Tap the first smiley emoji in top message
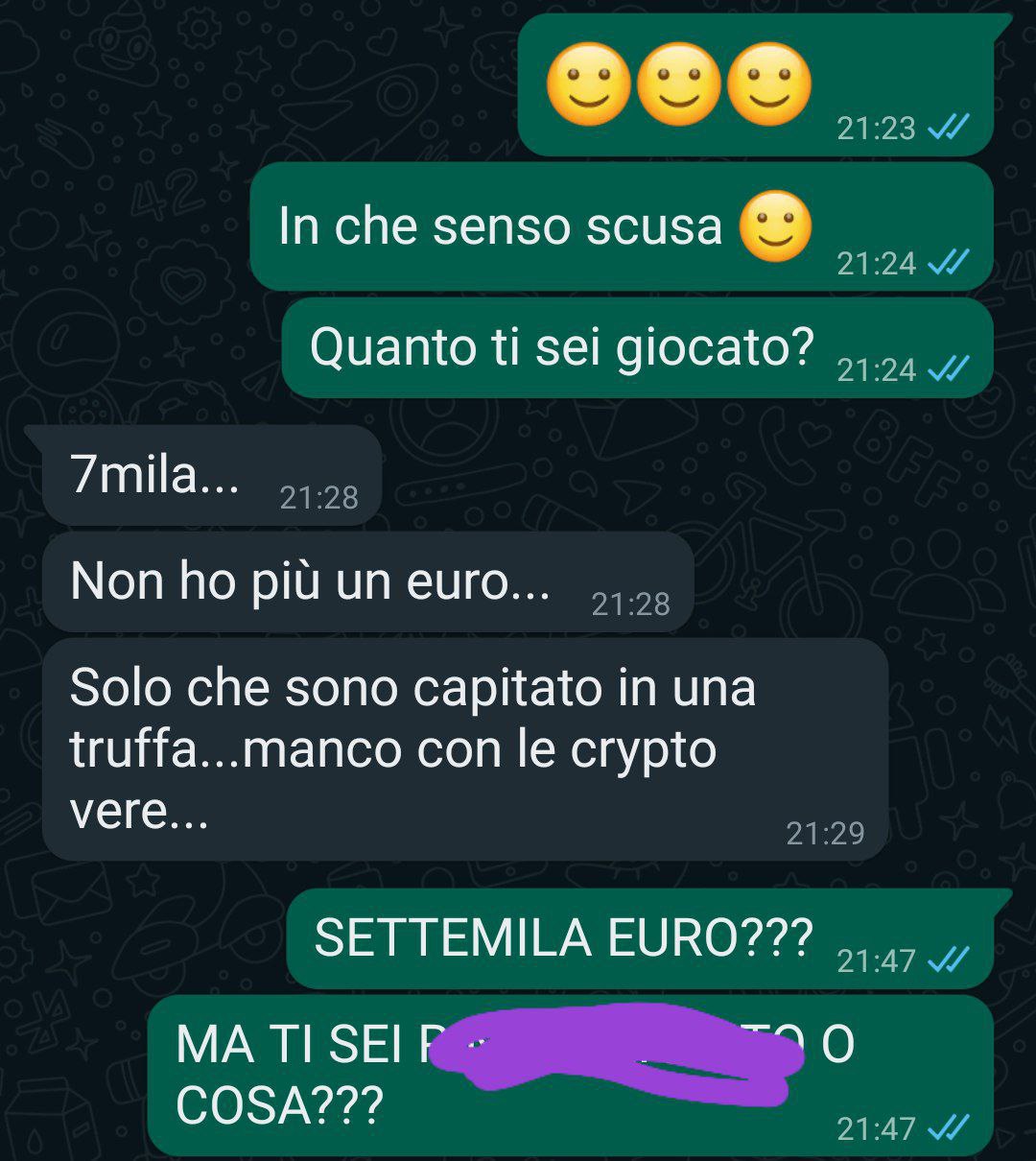Image resolution: width=1036 pixels, height=1161 pixels. 589,84
